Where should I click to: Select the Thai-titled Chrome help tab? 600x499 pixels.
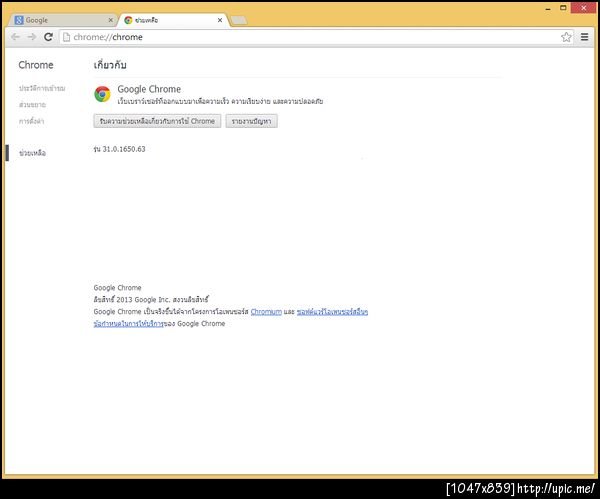tap(173, 20)
